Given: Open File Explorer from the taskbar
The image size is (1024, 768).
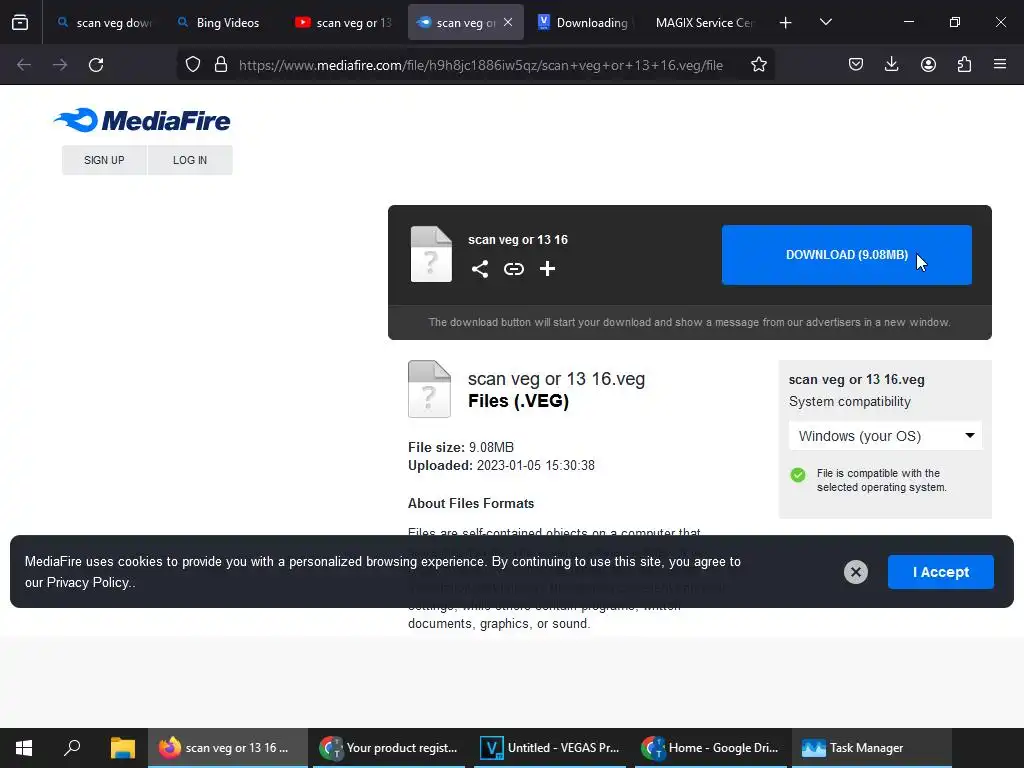Looking at the screenshot, I should (x=122, y=748).
